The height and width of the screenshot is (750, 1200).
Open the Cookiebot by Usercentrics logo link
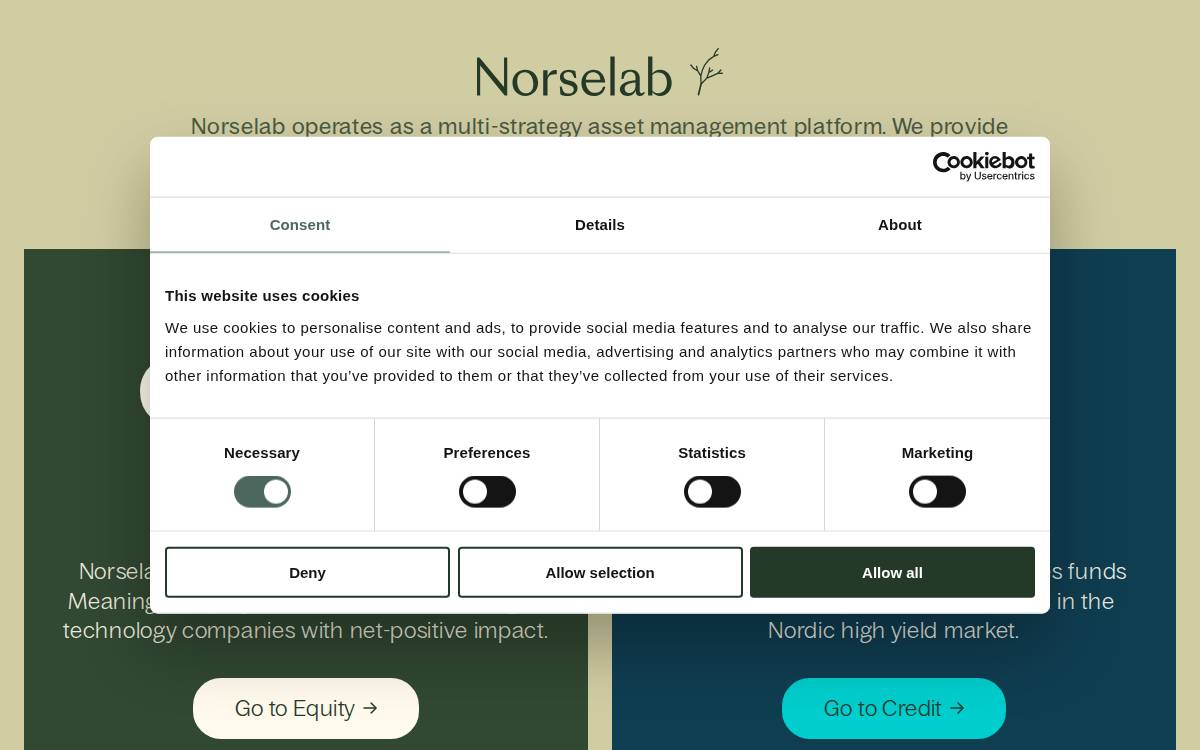pyautogui.click(x=983, y=166)
